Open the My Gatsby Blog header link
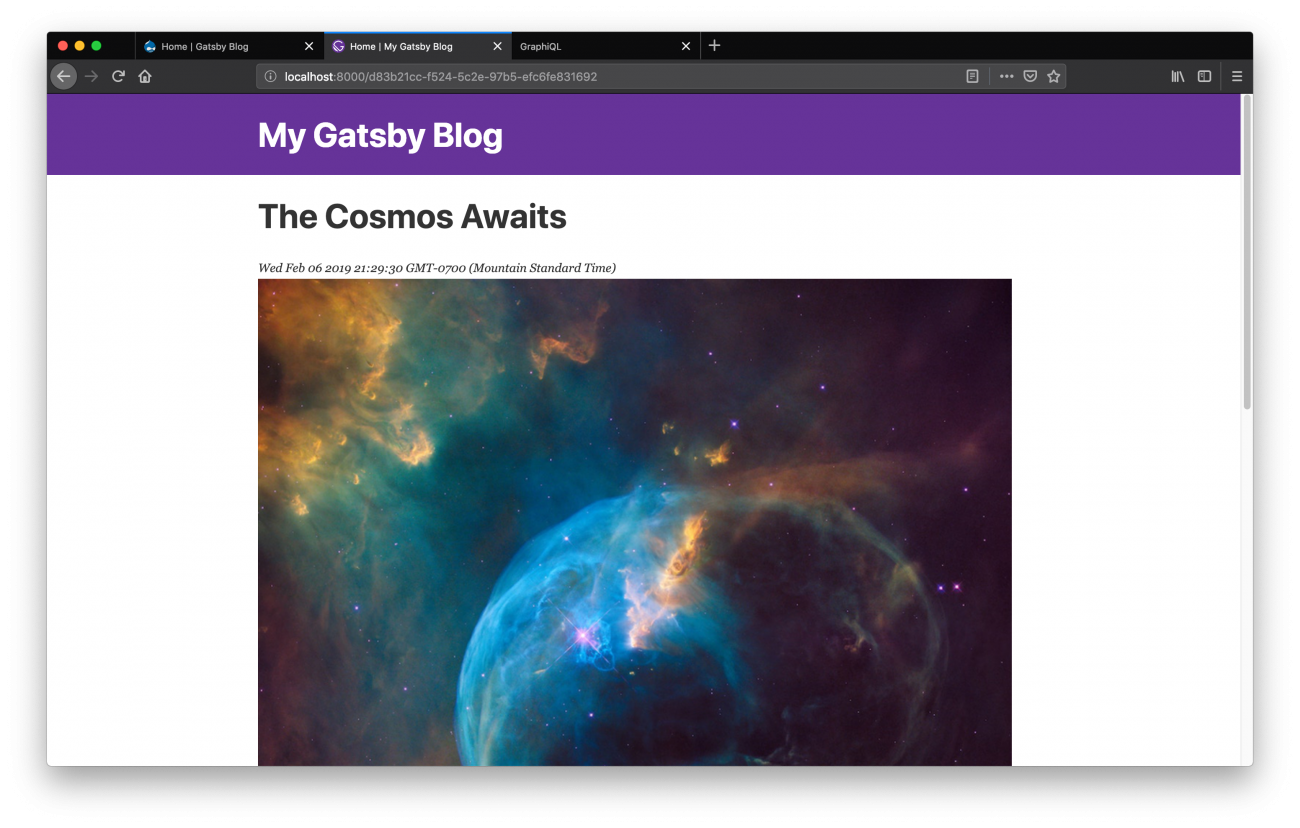Viewport: 1300px width, 828px height. (x=380, y=135)
